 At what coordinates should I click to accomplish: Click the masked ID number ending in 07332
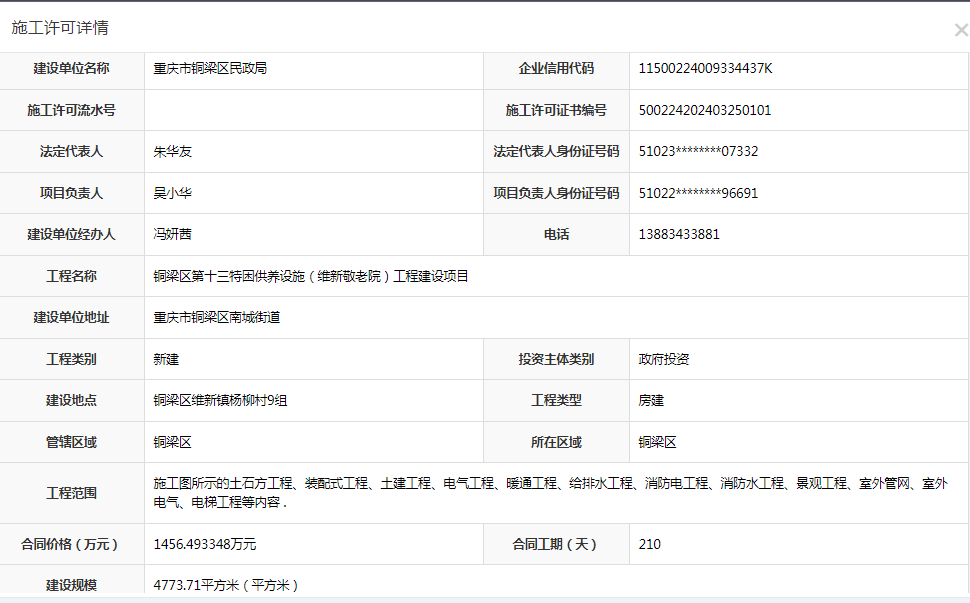pyautogui.click(x=698, y=152)
